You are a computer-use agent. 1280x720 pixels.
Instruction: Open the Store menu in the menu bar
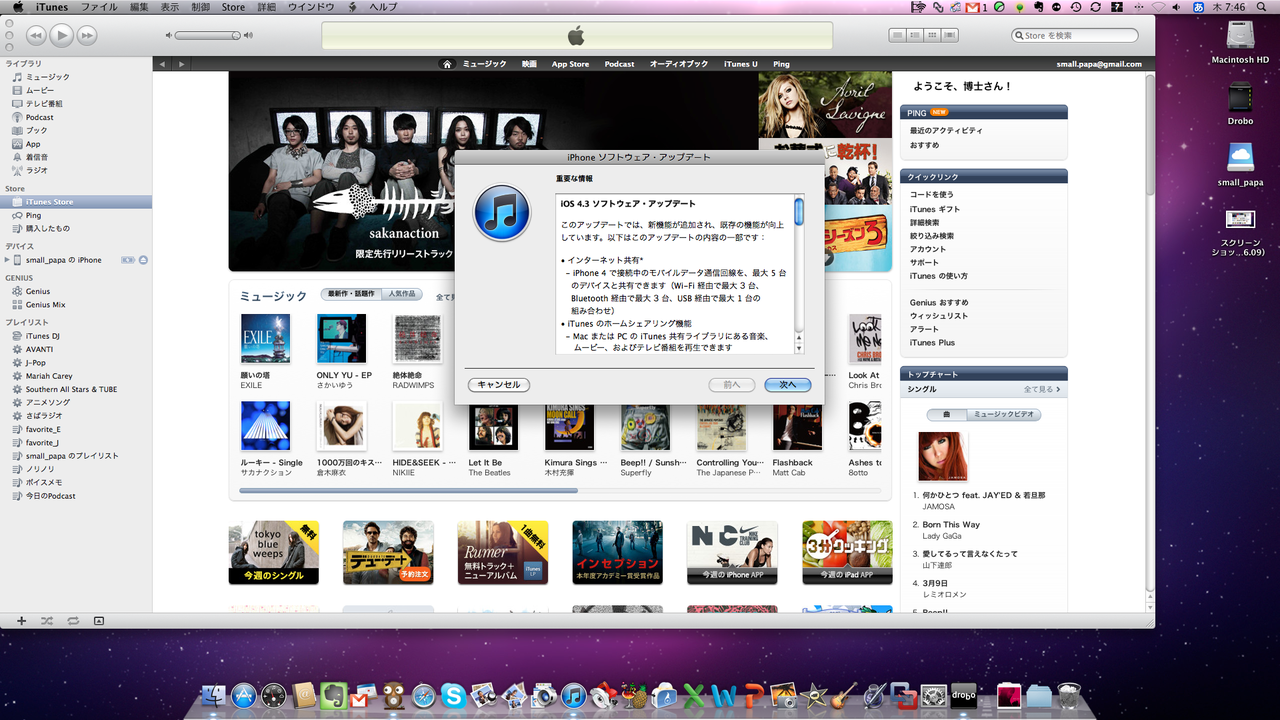pyautogui.click(x=233, y=7)
